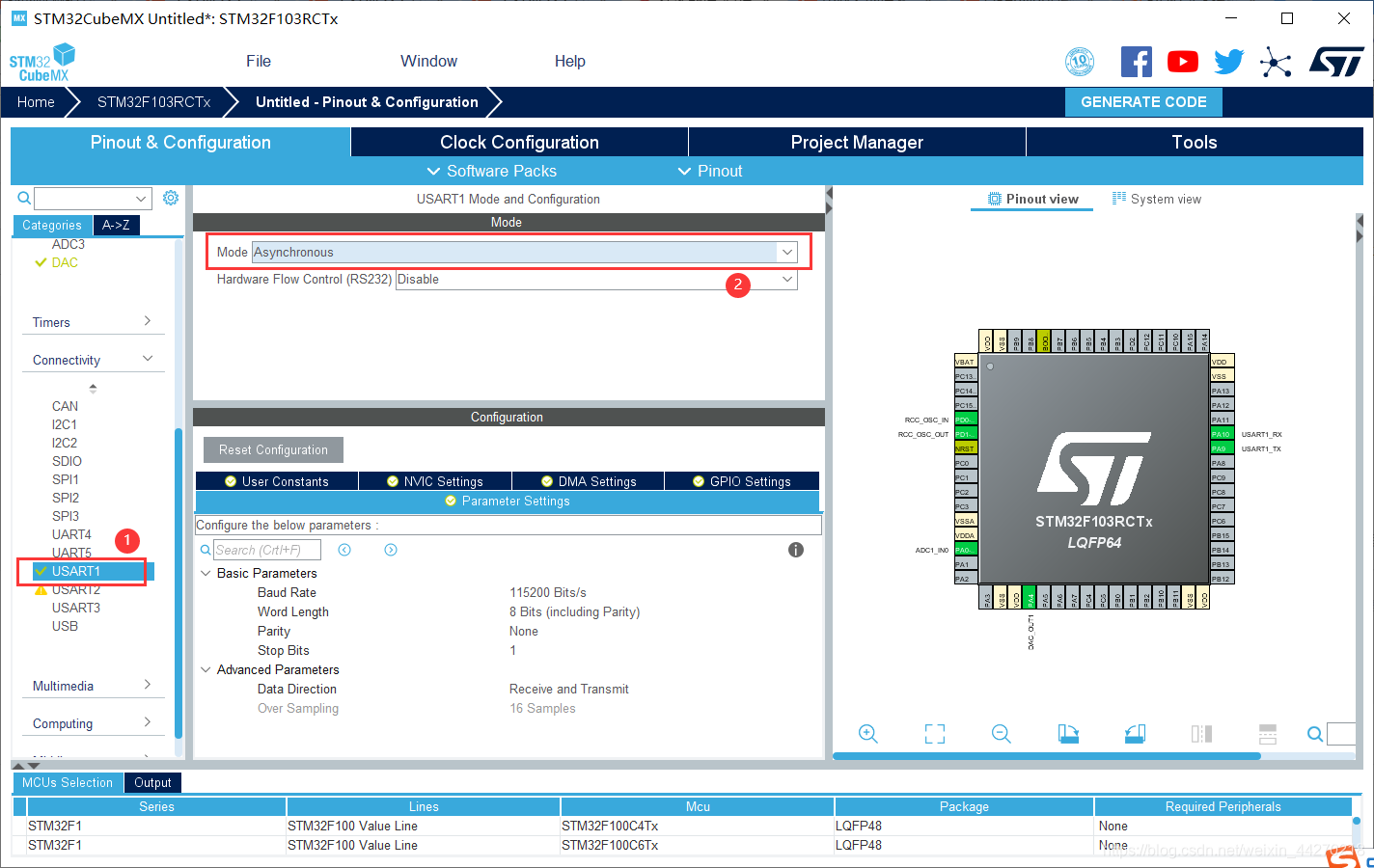Open the Help menu
This screenshot has width=1374, height=868.
coord(569,61)
